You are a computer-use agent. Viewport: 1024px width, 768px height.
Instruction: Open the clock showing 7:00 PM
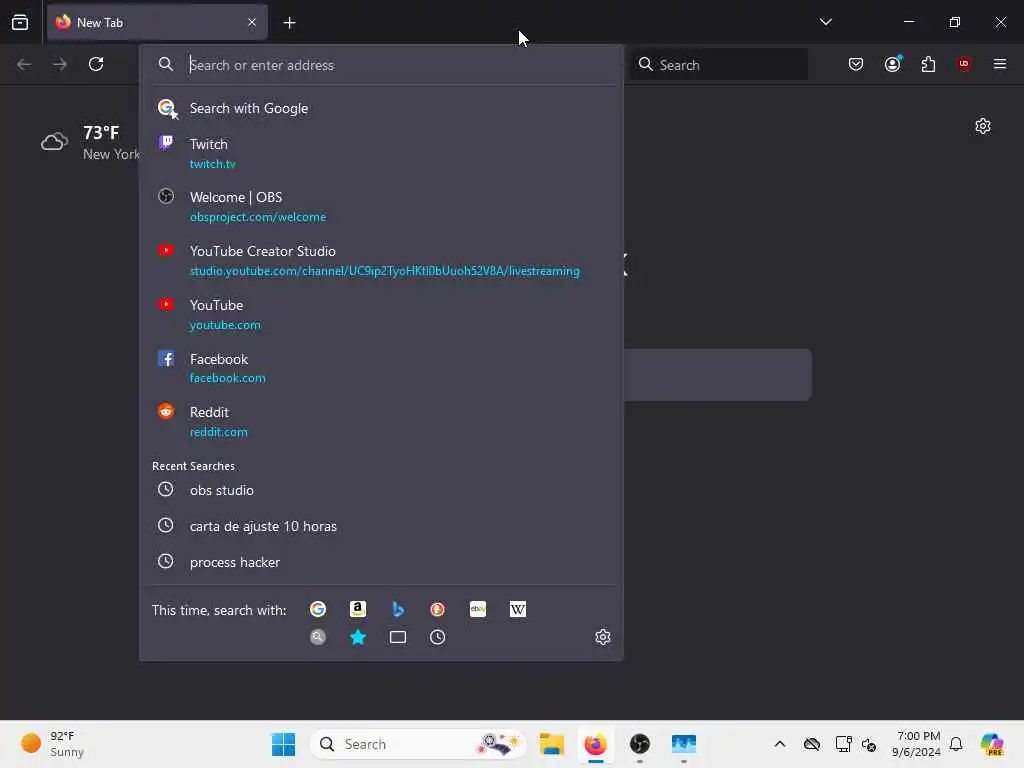point(916,744)
